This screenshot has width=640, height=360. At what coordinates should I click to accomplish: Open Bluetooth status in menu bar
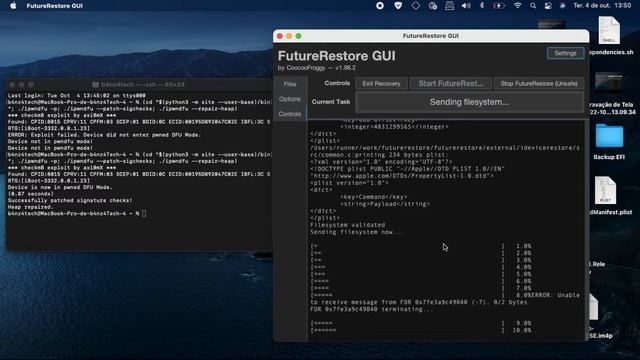pyautogui.click(x=482, y=6)
